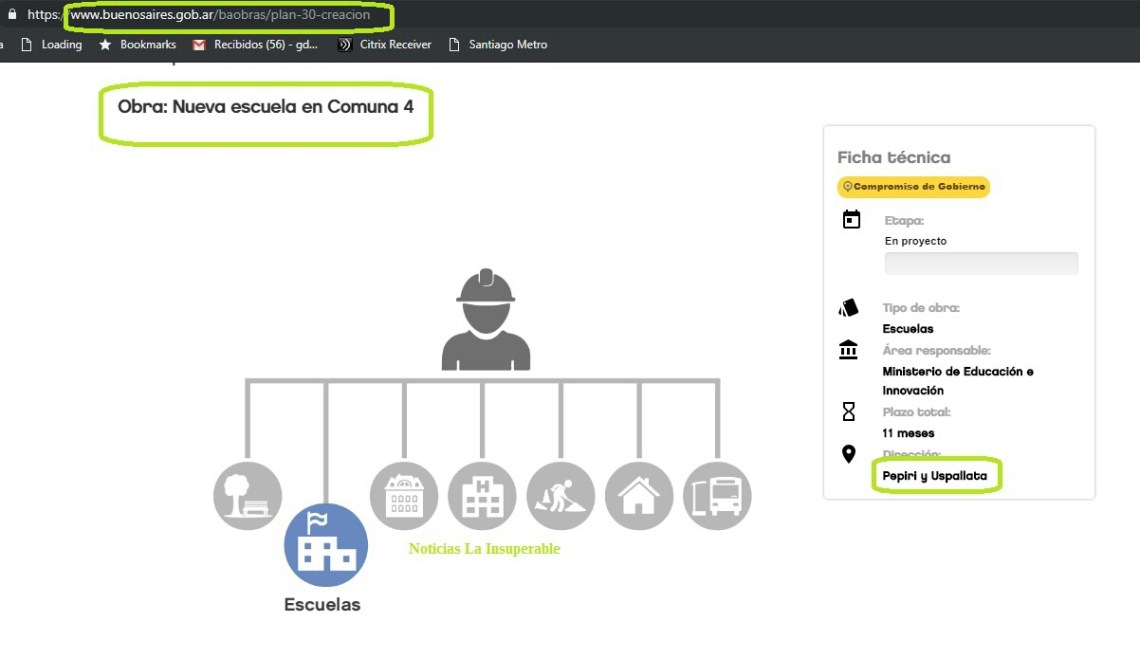The height and width of the screenshot is (658, 1140).
Task: Click the hourglass icon beside Plazo total
Action: (849, 412)
